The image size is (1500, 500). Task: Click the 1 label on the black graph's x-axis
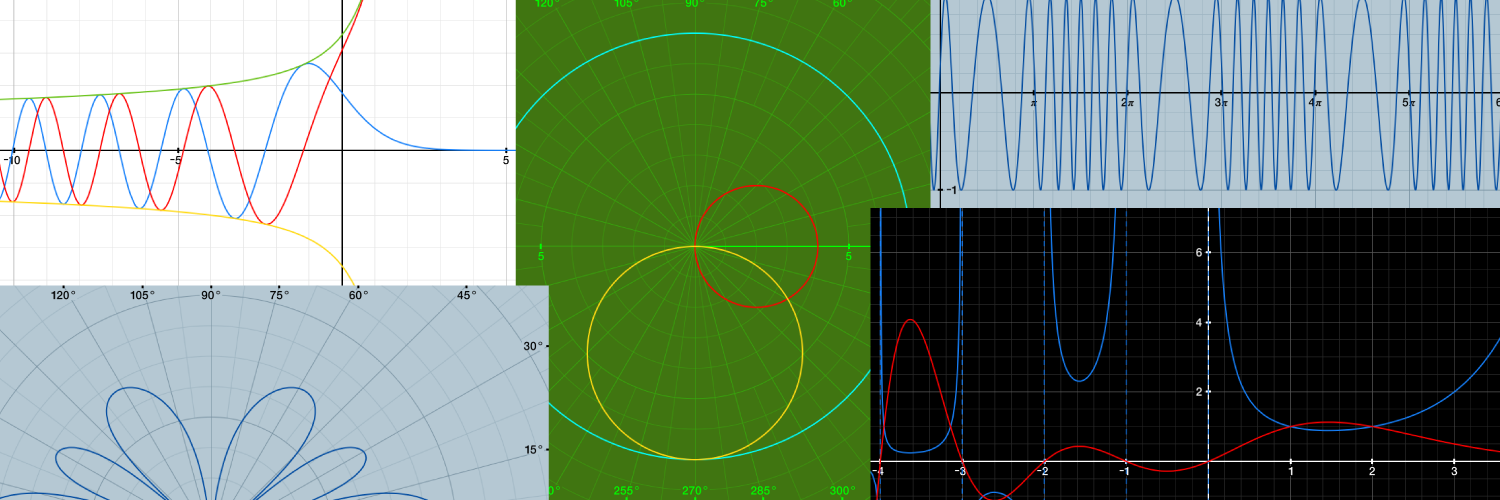point(1291,470)
